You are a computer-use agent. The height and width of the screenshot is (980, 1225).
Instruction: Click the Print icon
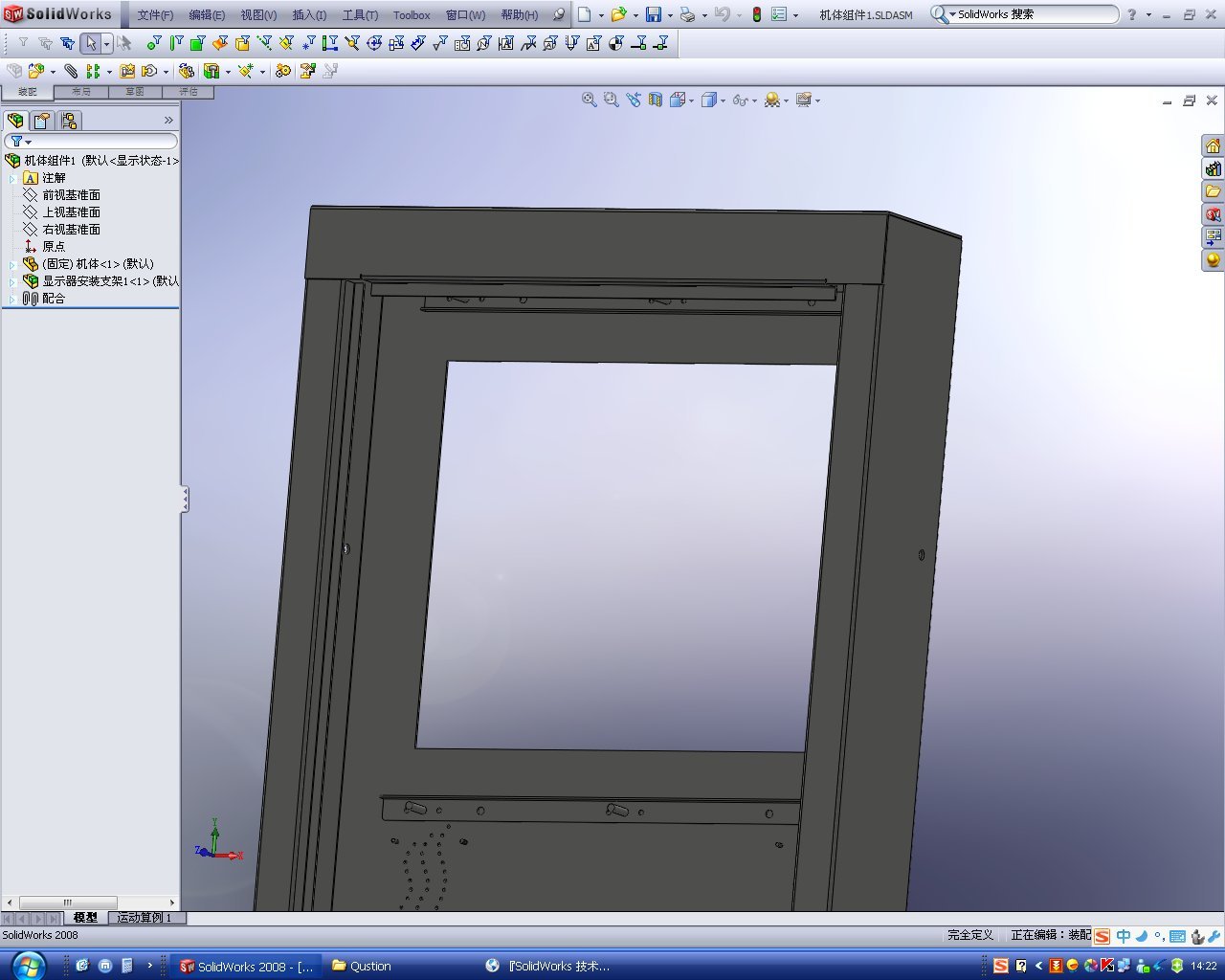687,14
